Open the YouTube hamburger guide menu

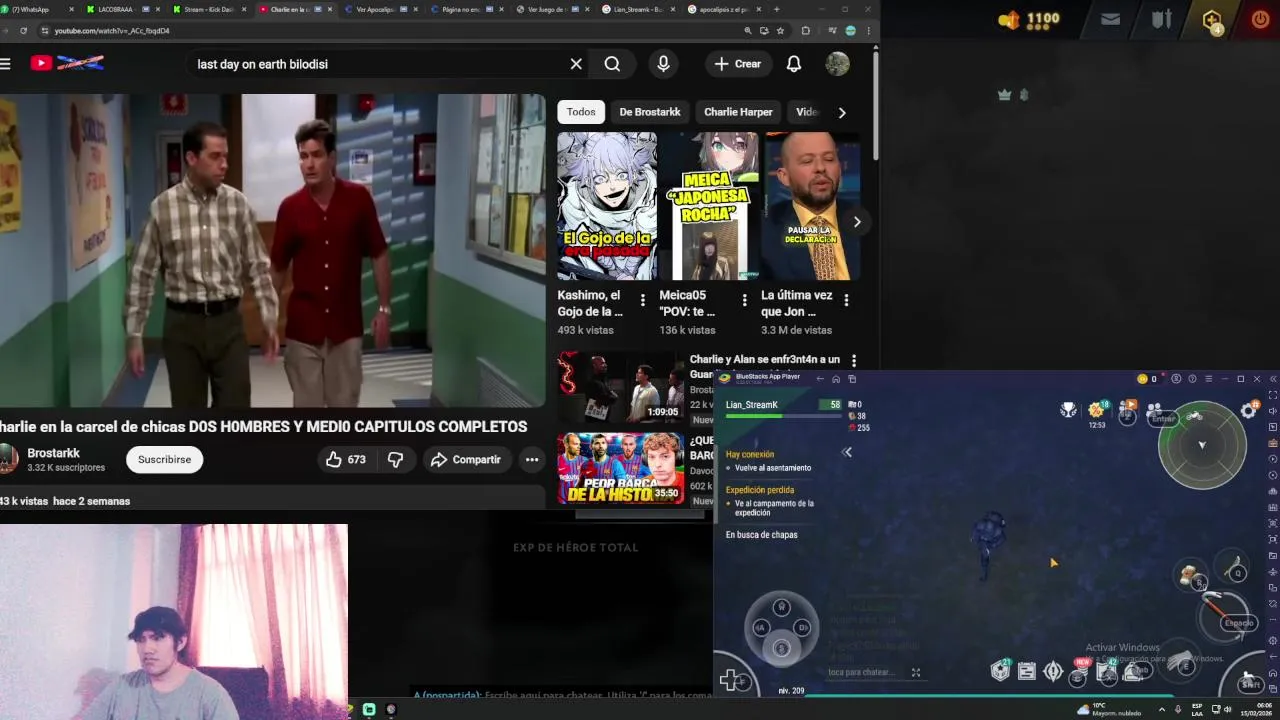tap(5, 64)
